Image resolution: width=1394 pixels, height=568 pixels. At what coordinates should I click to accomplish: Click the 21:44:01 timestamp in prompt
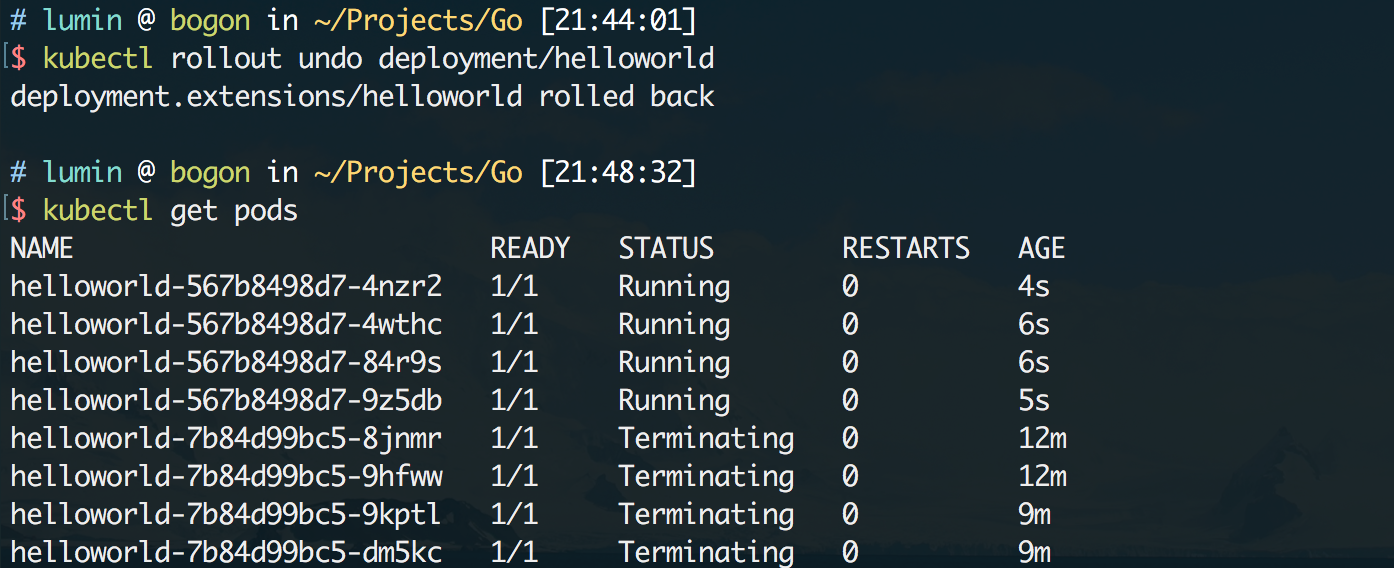[618, 20]
